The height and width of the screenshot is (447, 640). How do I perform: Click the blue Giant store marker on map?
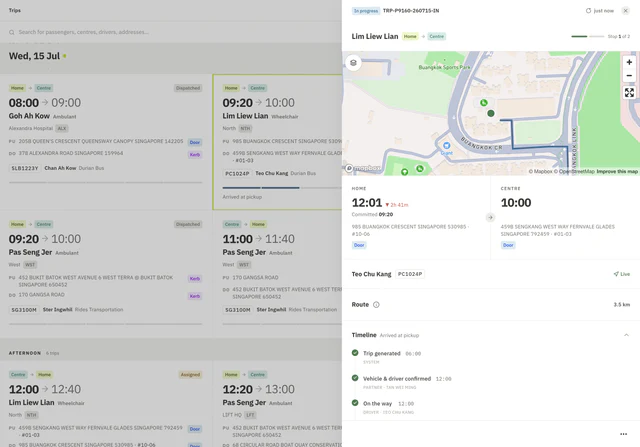coord(447,145)
